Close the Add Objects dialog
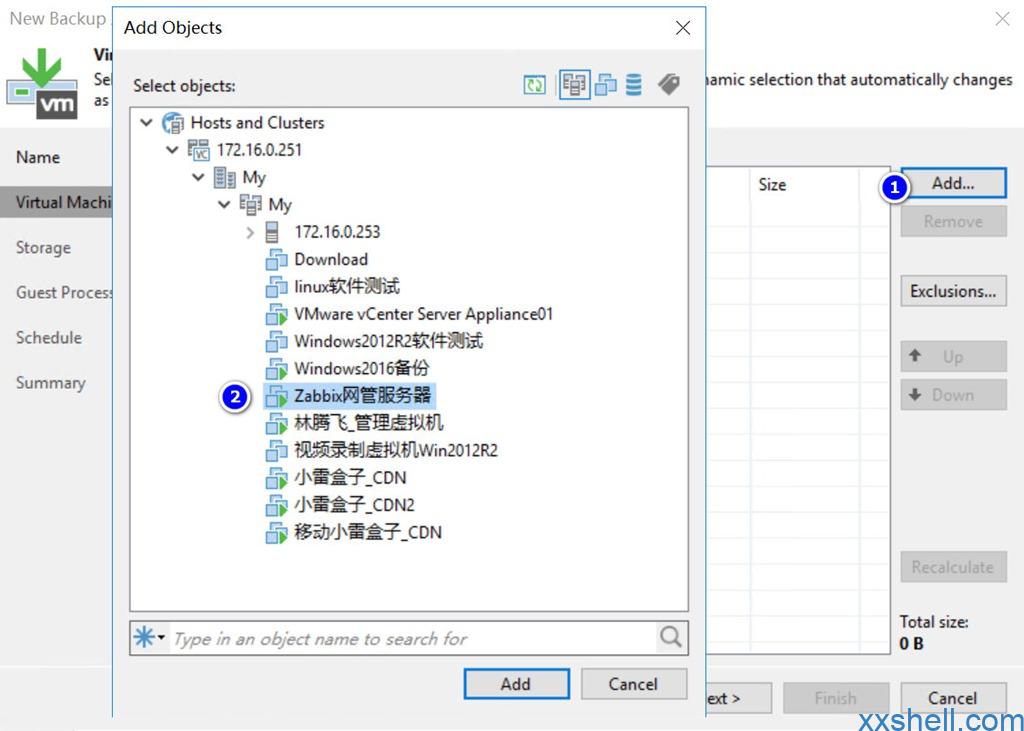 [683, 27]
